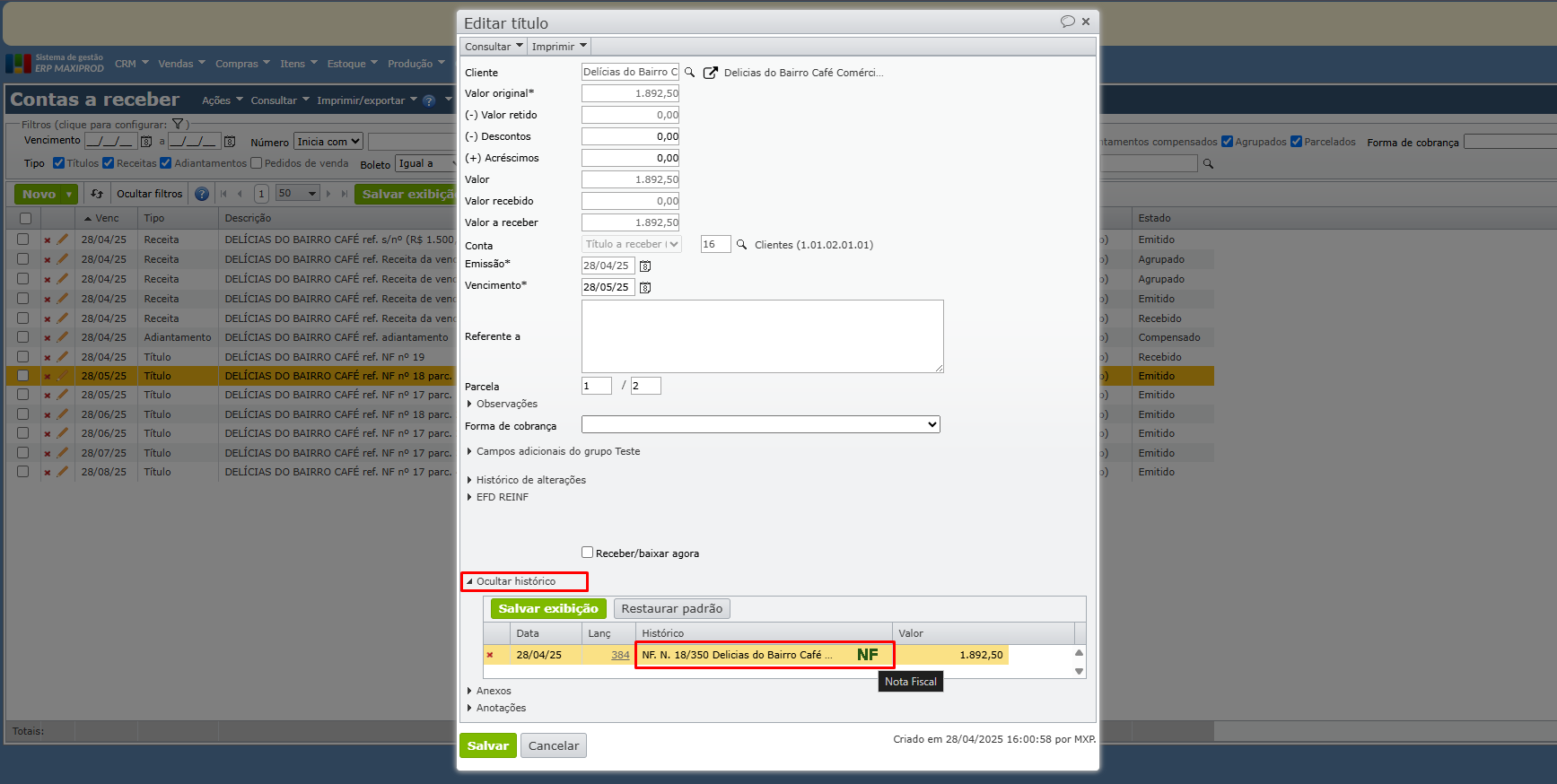
Task: Expand the Anotações section
Action: coord(496,708)
